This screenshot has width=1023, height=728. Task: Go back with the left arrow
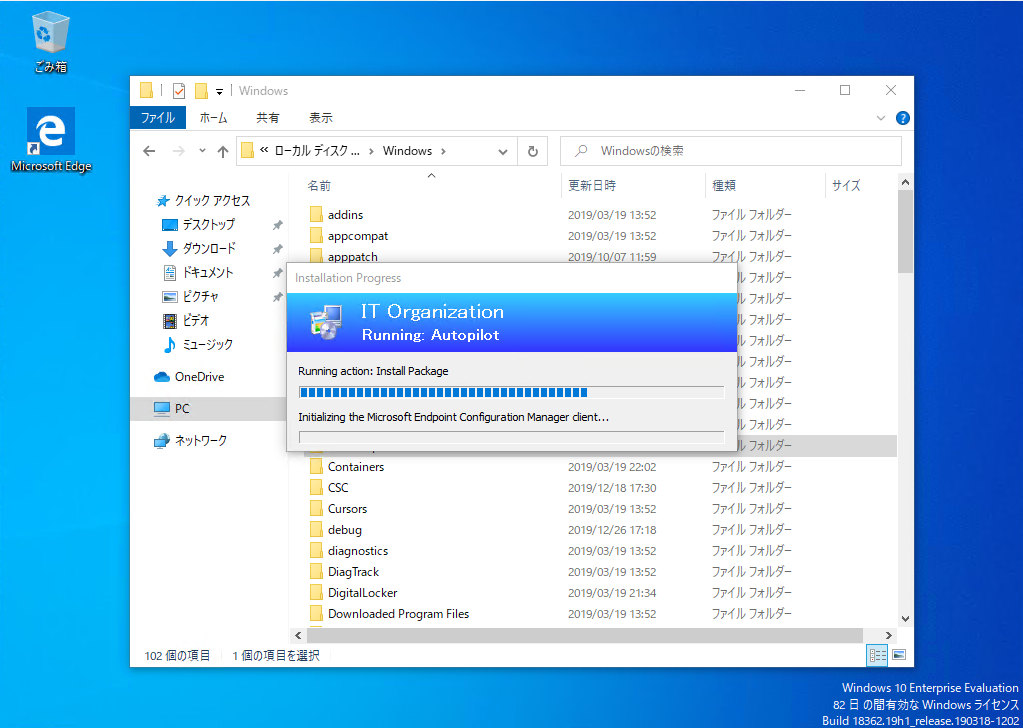[149, 151]
